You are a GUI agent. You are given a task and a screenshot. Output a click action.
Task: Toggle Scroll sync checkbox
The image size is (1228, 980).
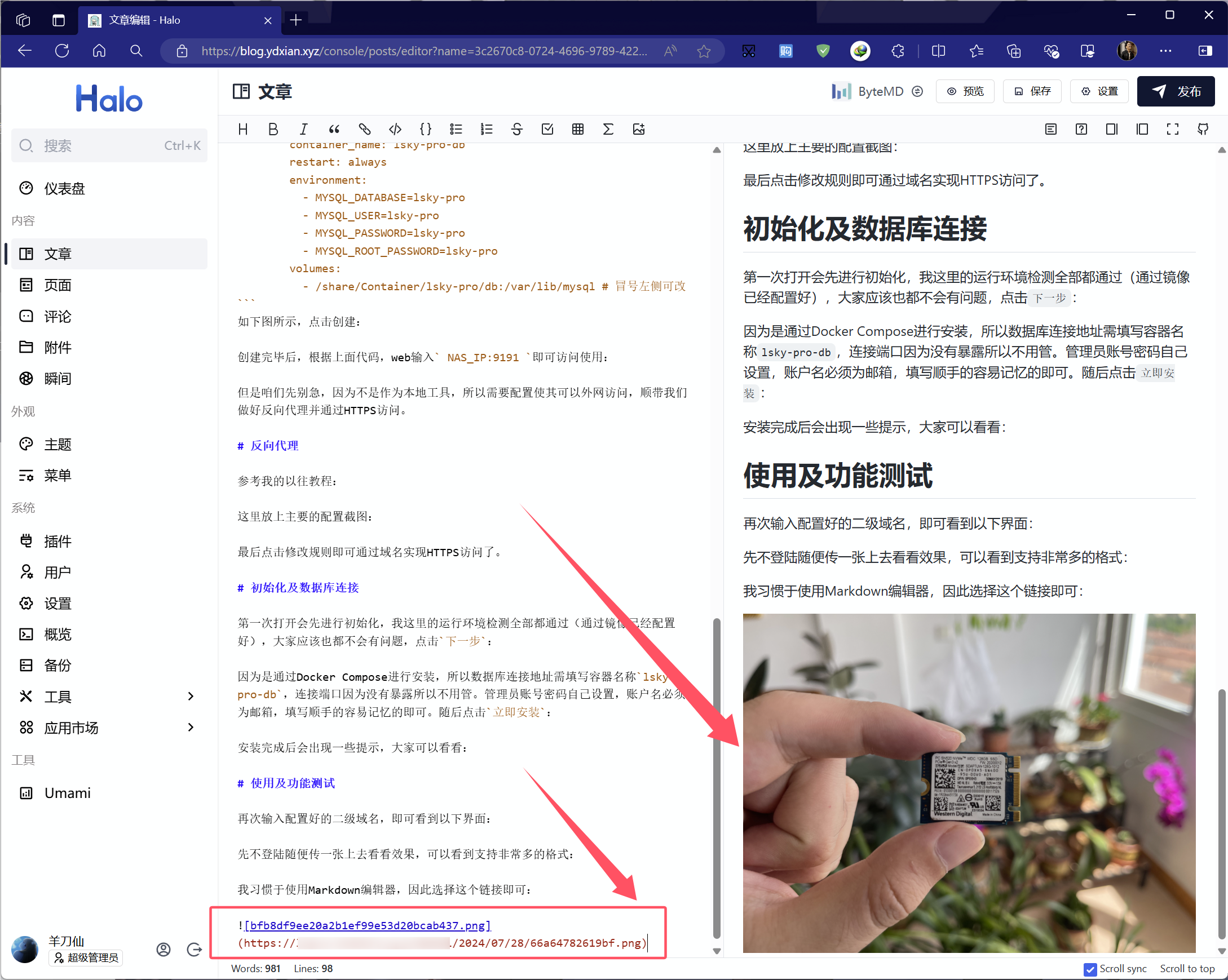click(x=1090, y=969)
